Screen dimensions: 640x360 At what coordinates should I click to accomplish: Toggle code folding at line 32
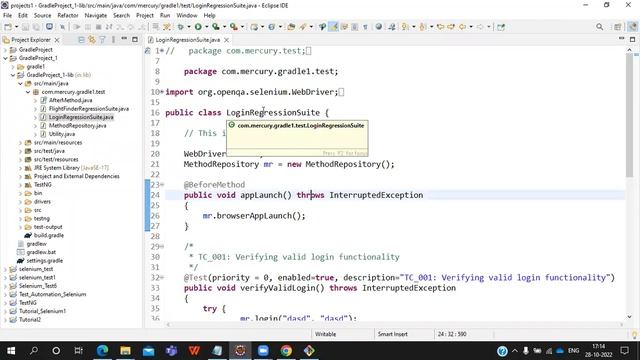point(162,278)
